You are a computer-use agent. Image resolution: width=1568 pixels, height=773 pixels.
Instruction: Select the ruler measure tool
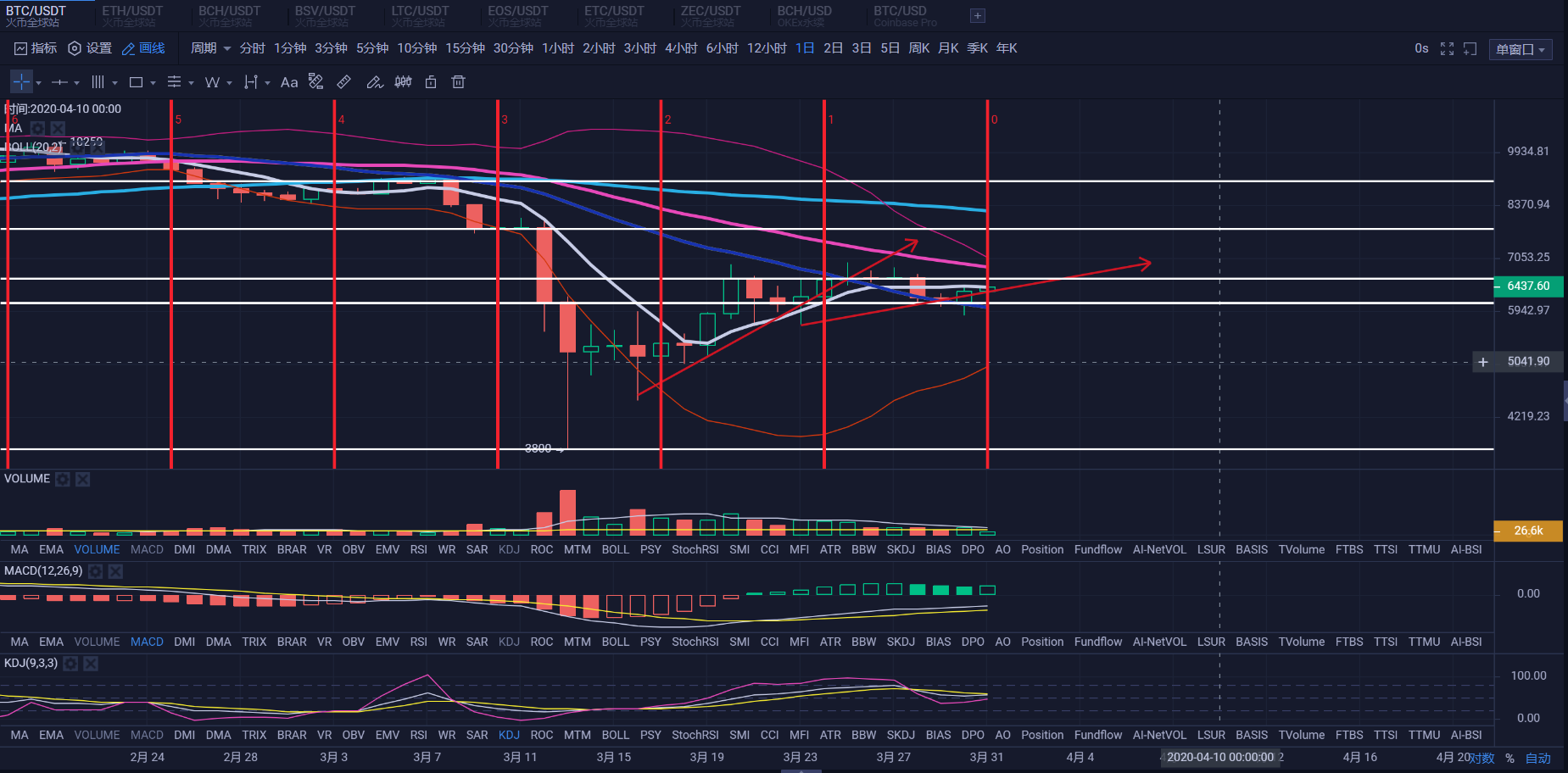344,82
